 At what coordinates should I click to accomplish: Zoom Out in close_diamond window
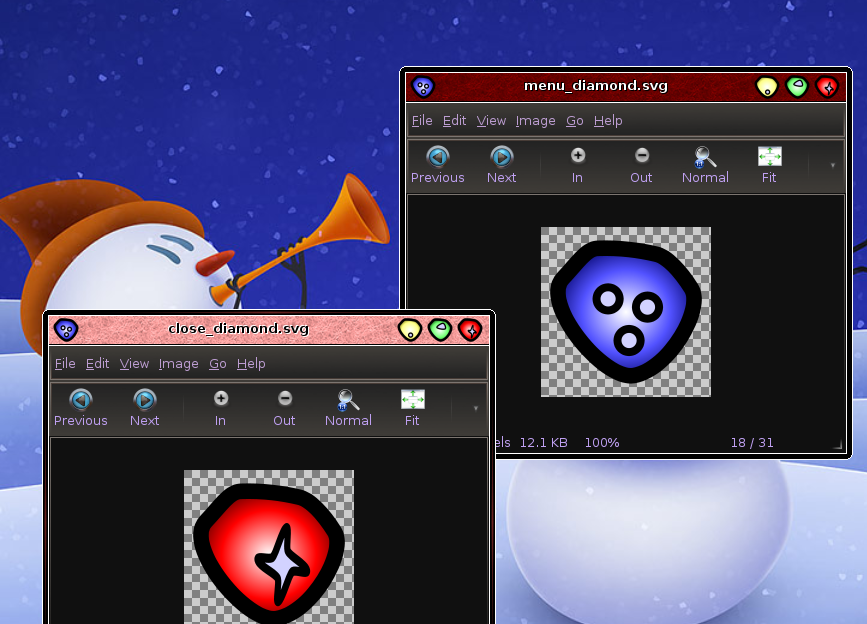point(284,408)
